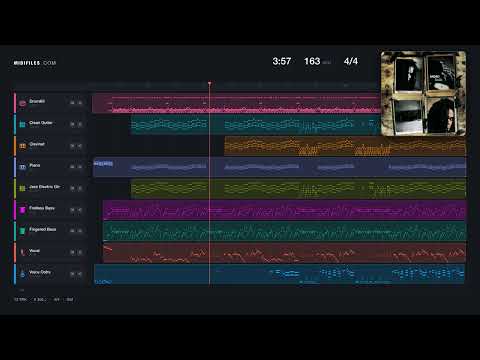Mute the Jazz Electric Gtr track
The image size is (480, 360).
tap(72, 188)
